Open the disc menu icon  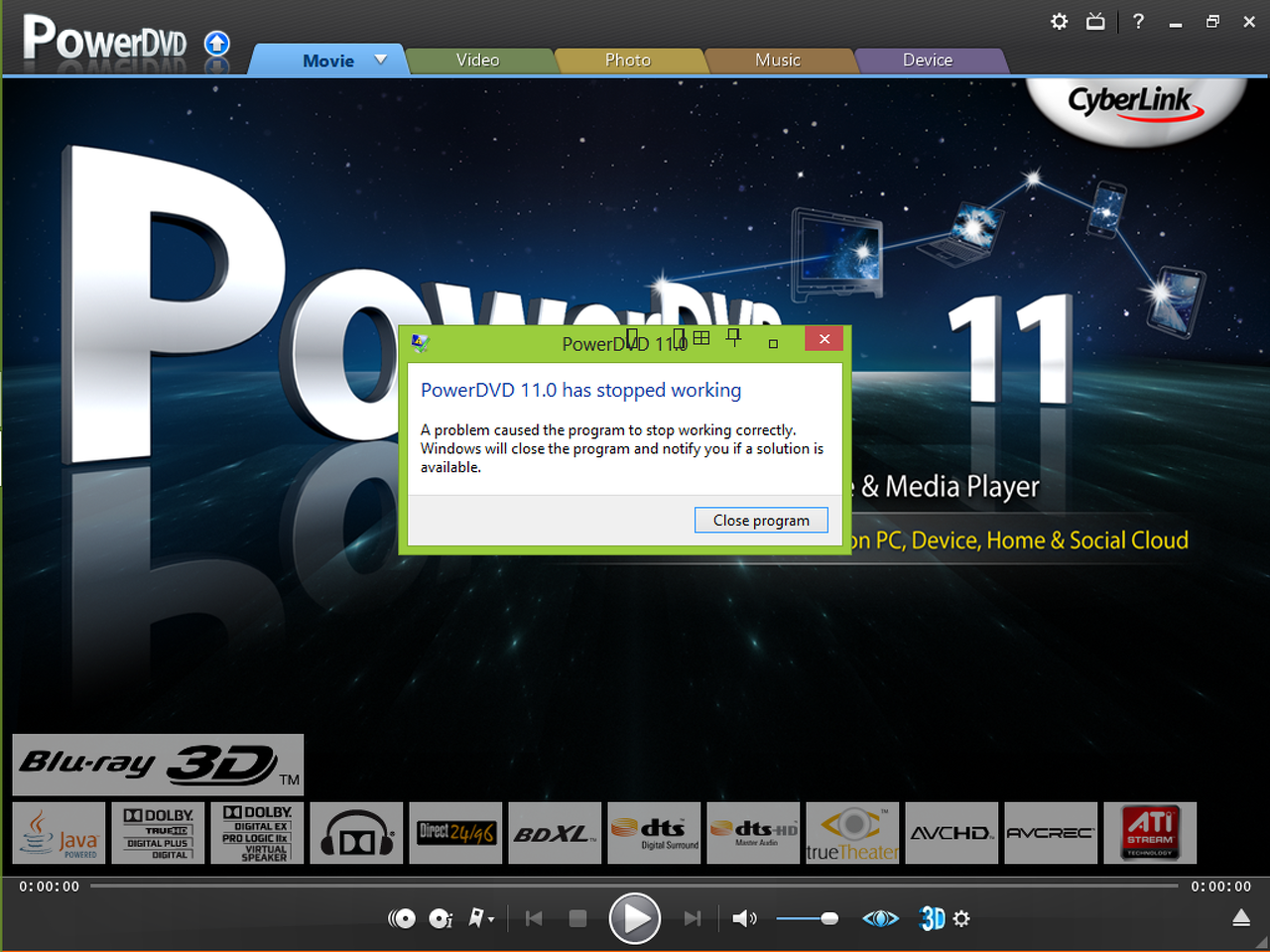pyautogui.click(x=402, y=919)
